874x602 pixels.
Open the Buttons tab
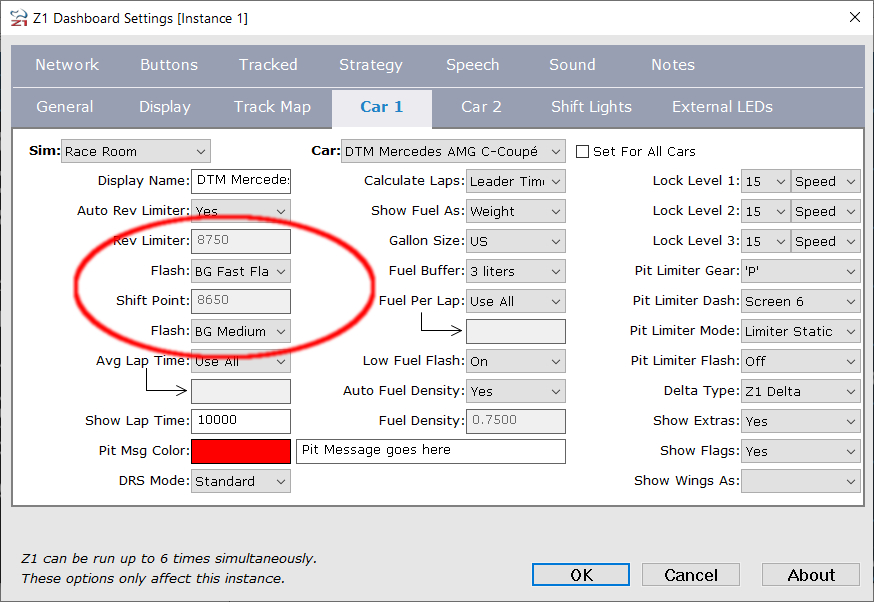[x=169, y=65]
